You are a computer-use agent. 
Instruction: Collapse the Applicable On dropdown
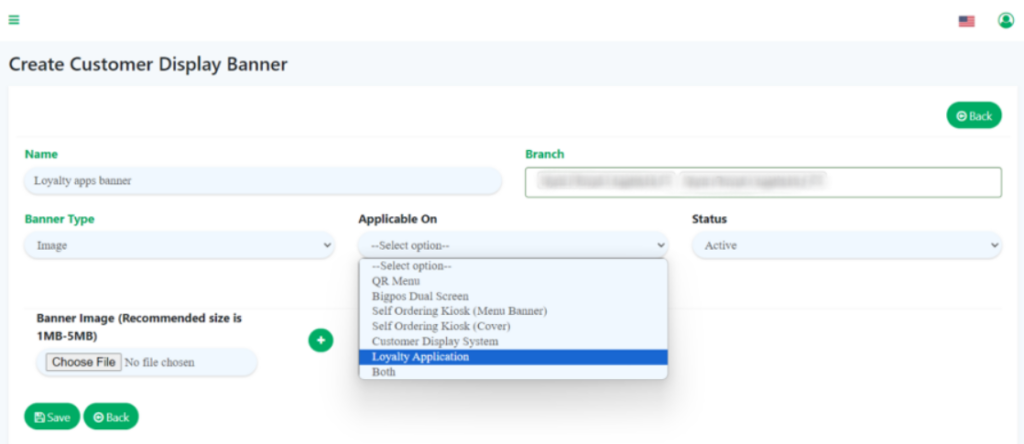click(x=512, y=245)
